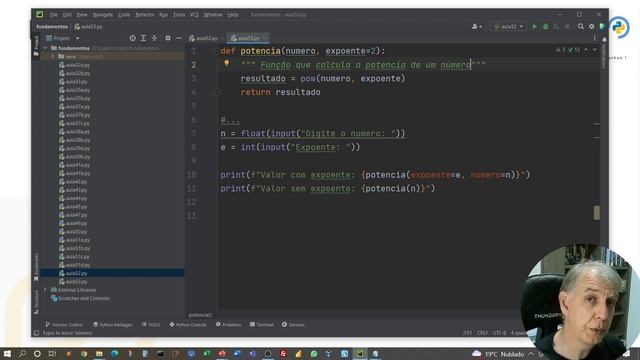Run the aula52 configuration with the green play icon
Image resolution: width=640 pixels, height=360 pixels.
(x=534, y=27)
